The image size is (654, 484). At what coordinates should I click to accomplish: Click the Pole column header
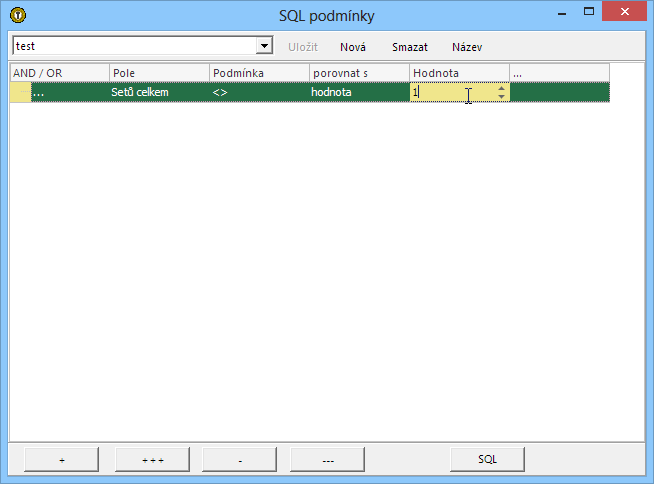click(x=159, y=73)
